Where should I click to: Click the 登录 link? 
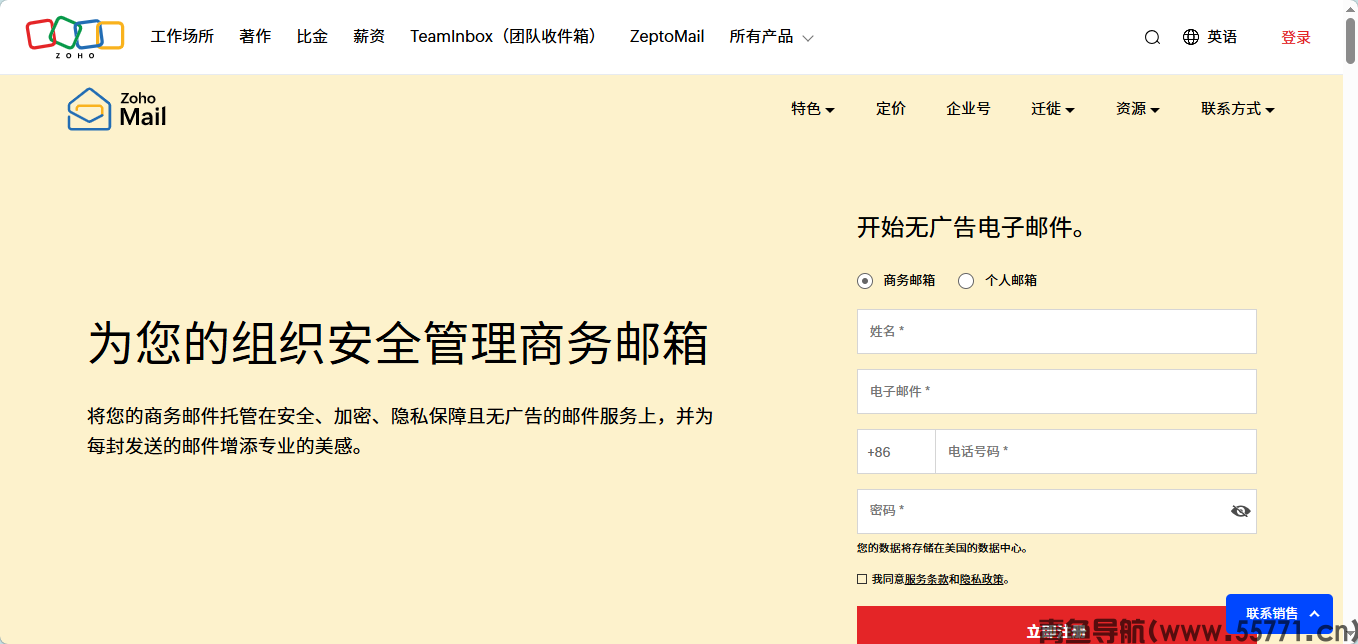[x=1296, y=38]
